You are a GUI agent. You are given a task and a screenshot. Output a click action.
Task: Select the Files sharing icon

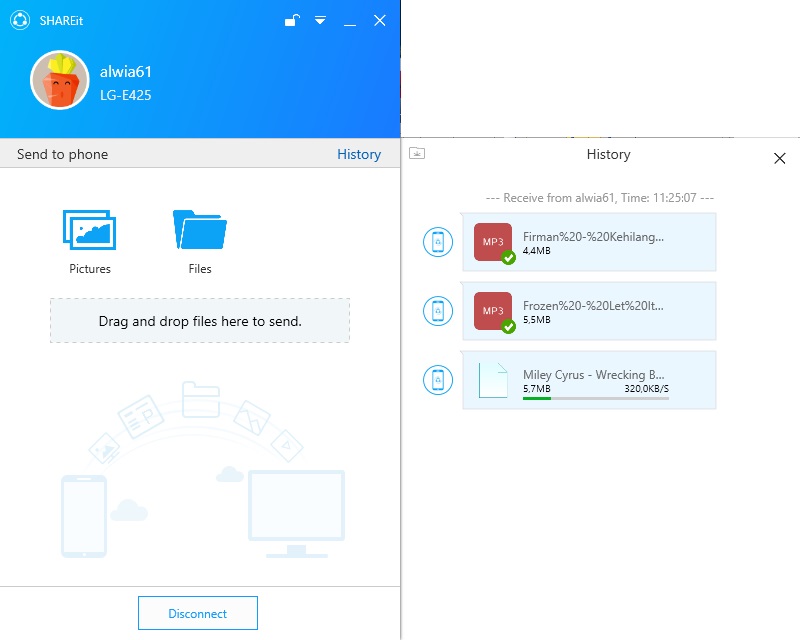(197, 228)
